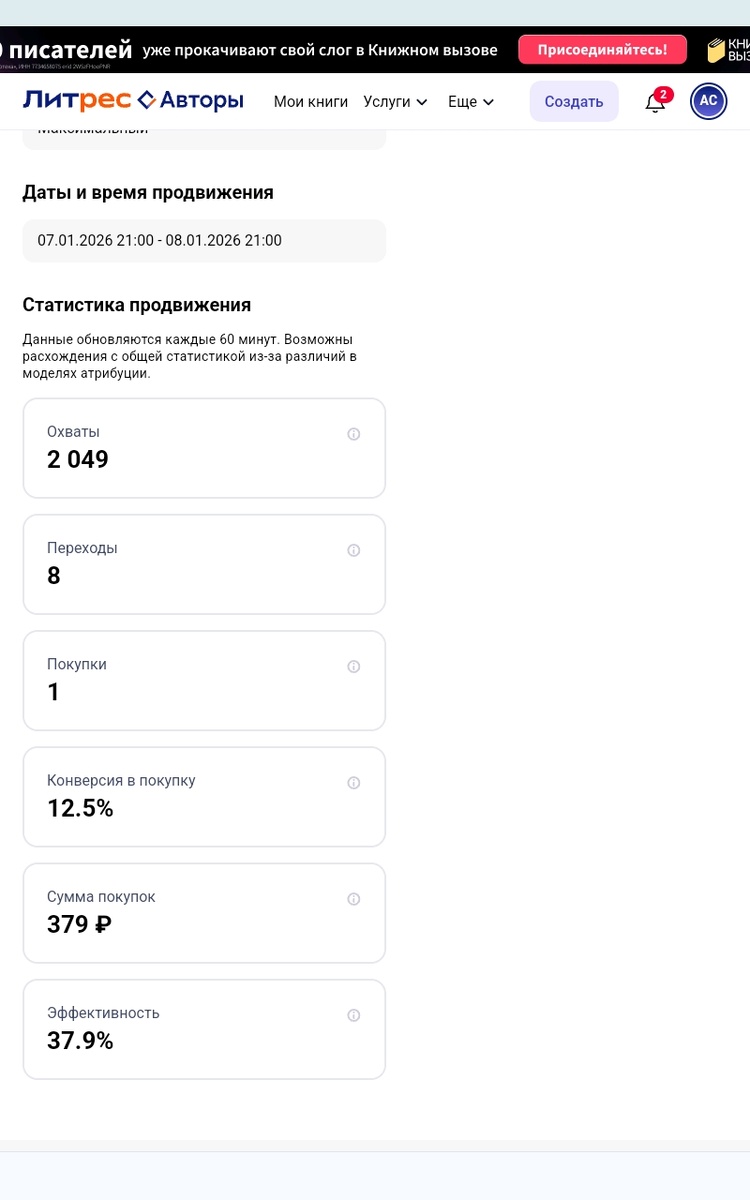Show info tooltip for Покупки
The width and height of the screenshot is (750, 1200).
tap(353, 667)
